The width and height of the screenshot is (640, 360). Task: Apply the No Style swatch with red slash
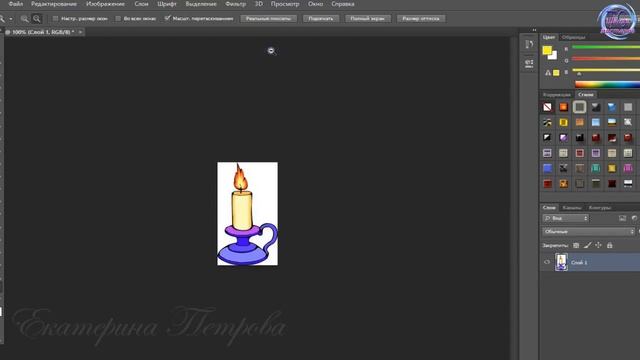click(x=547, y=107)
